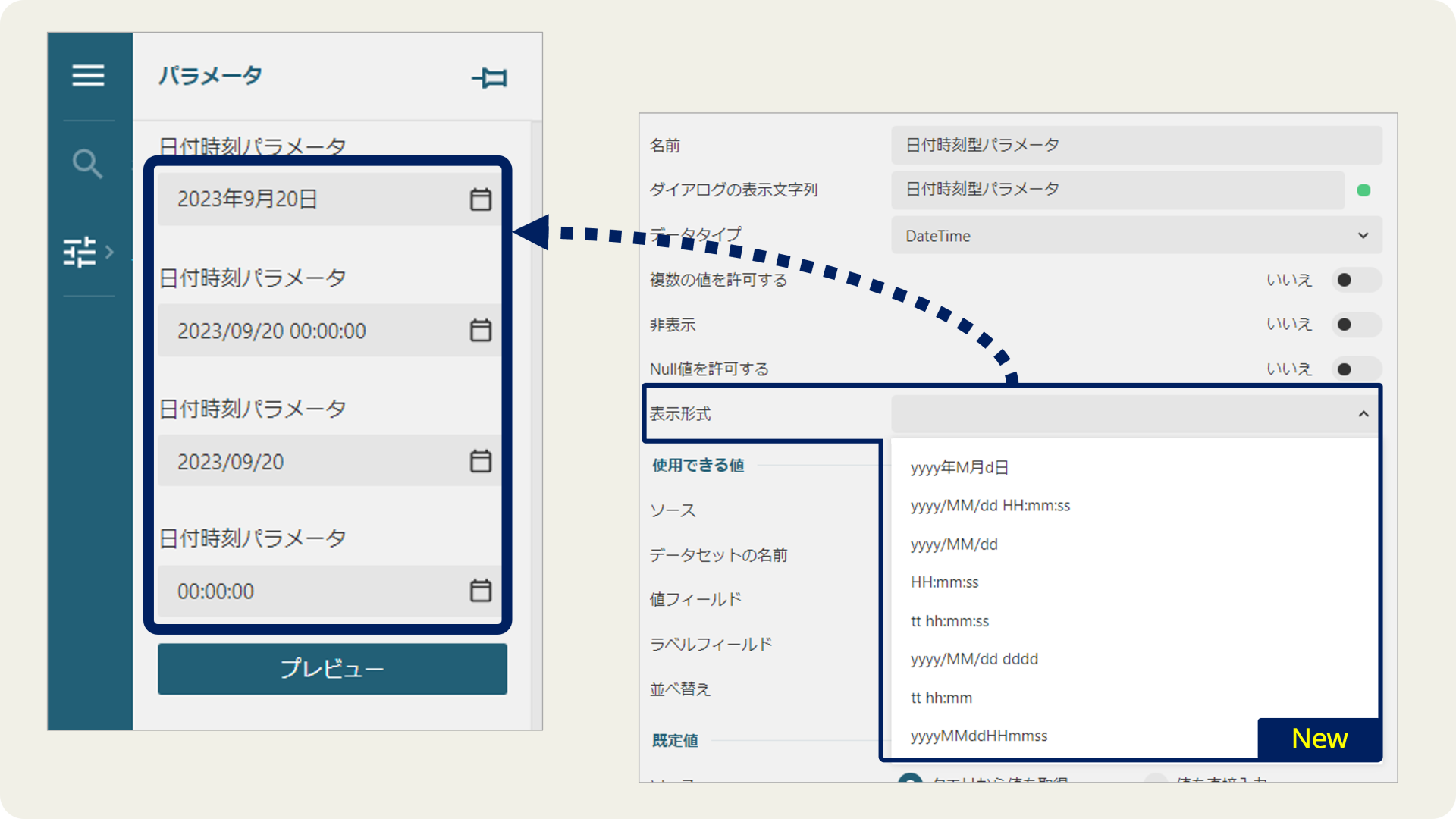Toggle Null値を許可する switch
This screenshot has width=1456, height=819.
1356,369
